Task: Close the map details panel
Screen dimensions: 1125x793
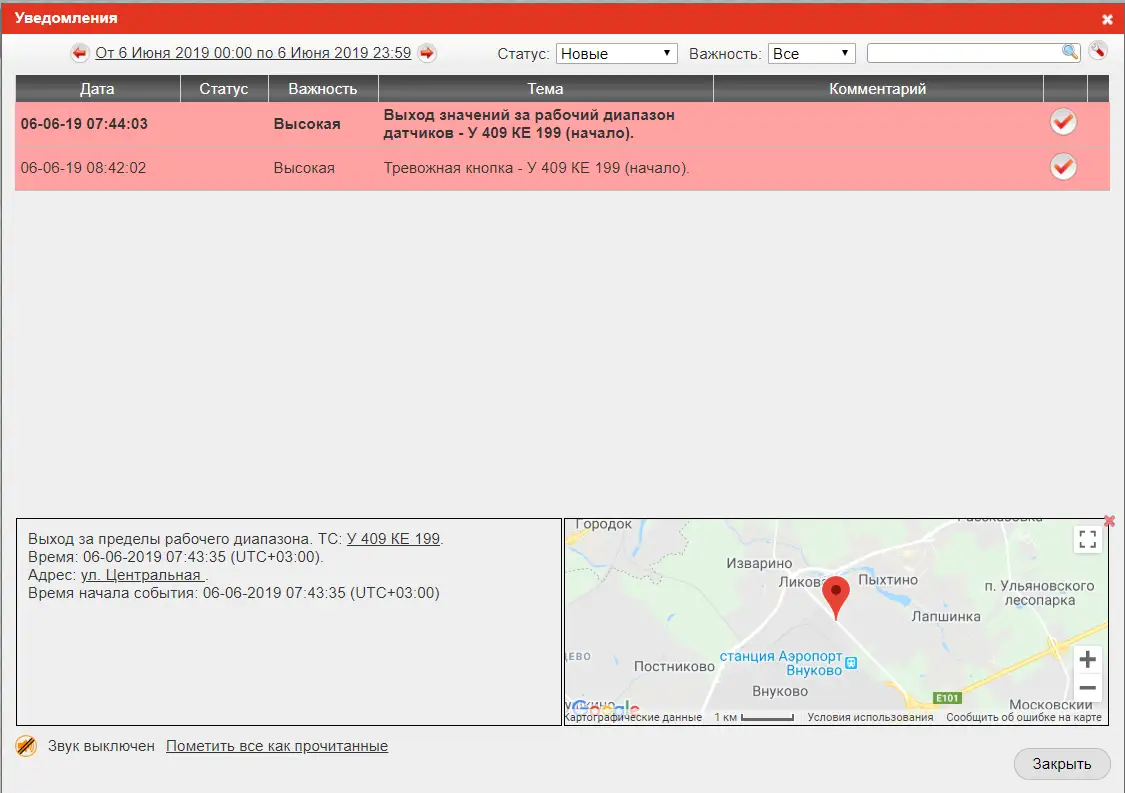Action: [x=1108, y=521]
